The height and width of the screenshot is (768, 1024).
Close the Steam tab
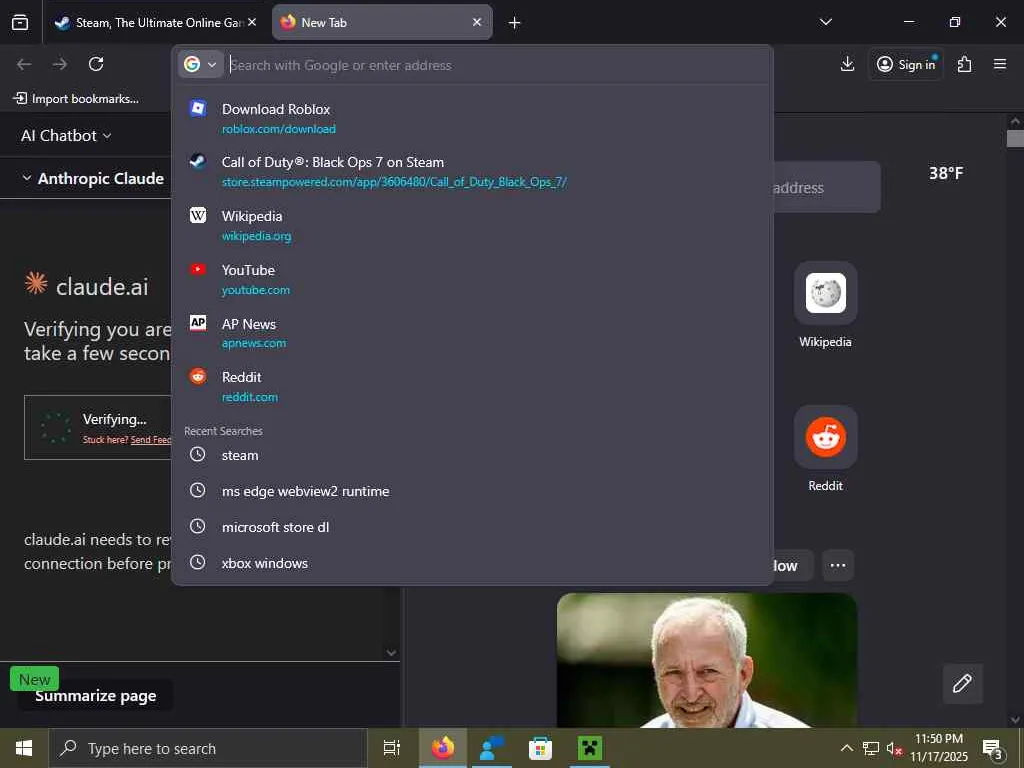click(252, 22)
